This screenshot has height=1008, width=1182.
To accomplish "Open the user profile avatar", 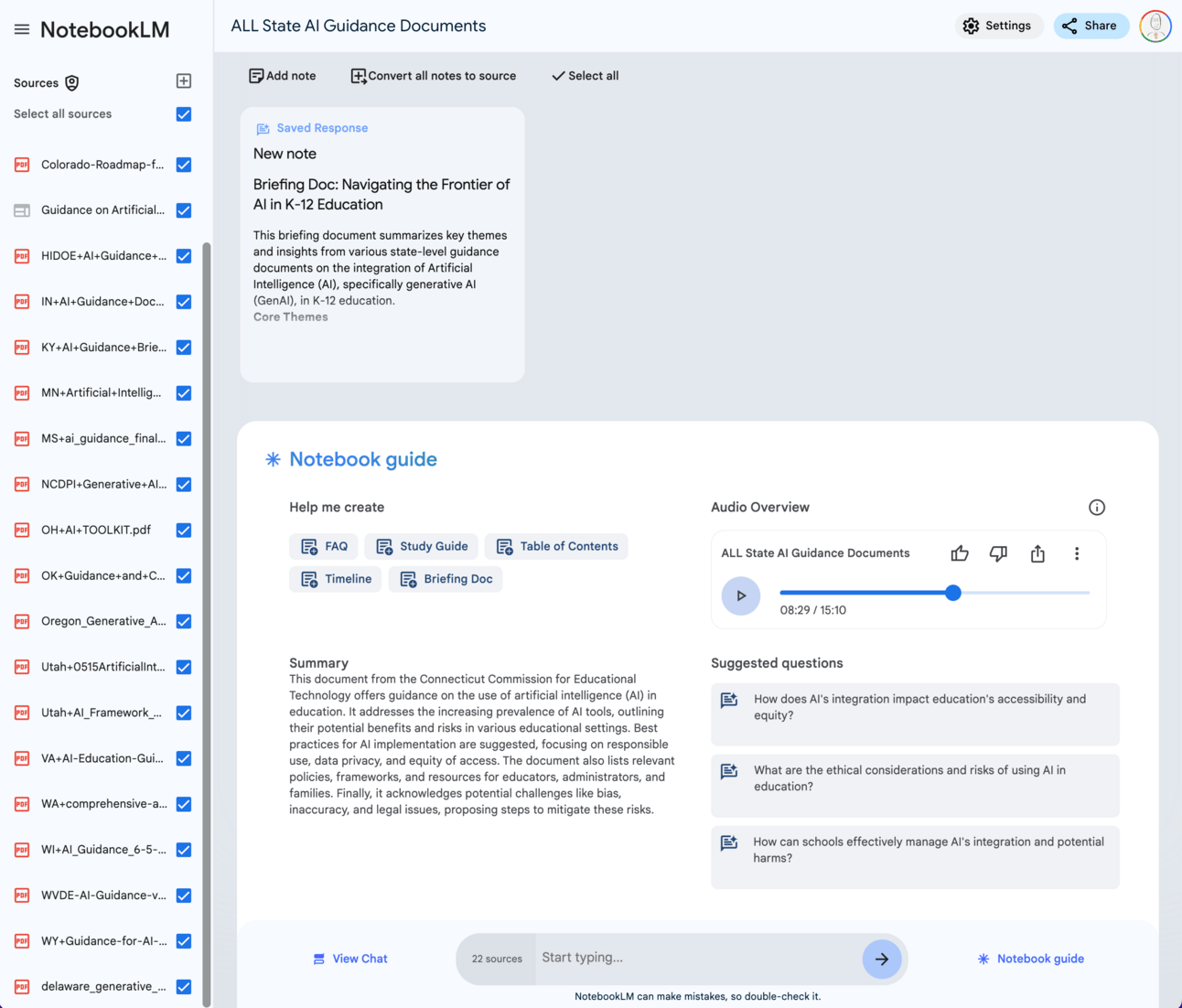I will [x=1155, y=26].
